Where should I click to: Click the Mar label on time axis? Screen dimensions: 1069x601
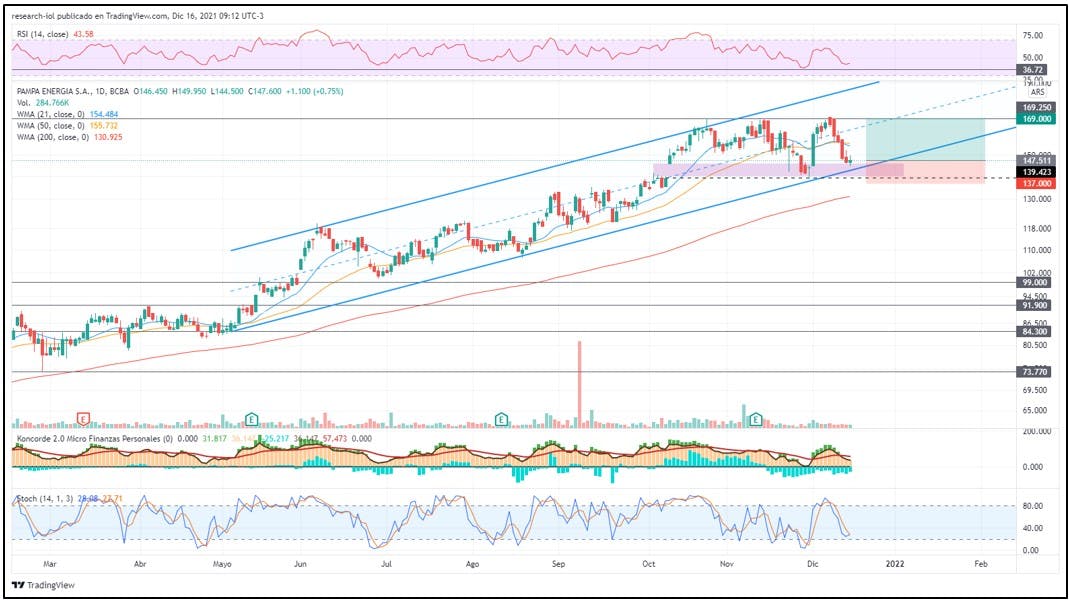(49, 564)
